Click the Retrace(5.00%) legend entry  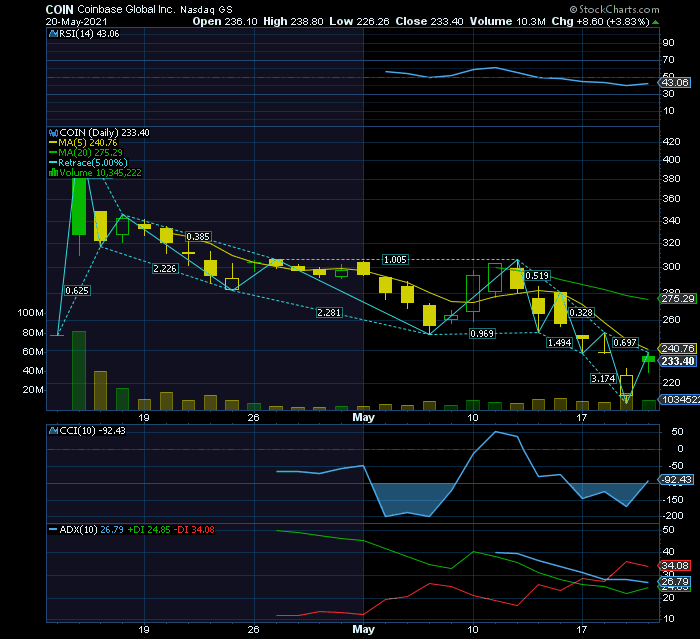[x=88, y=163]
